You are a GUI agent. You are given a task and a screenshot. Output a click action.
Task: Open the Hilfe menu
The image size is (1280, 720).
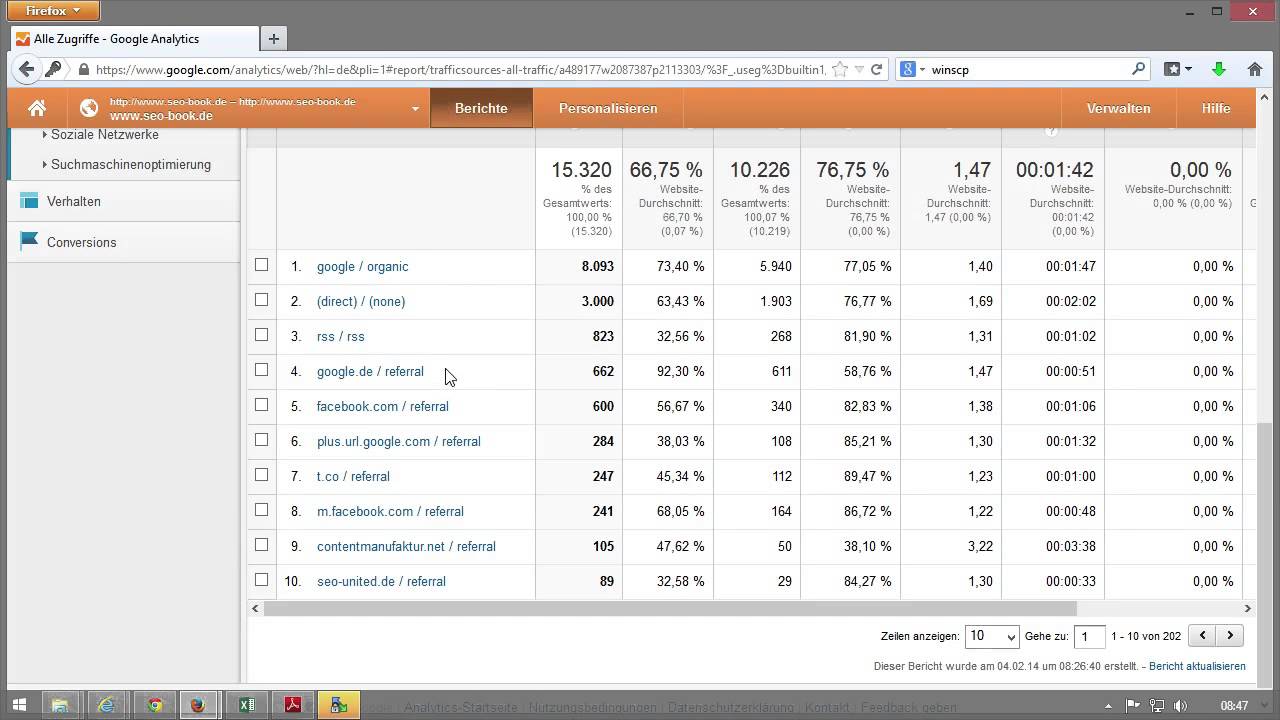1216,108
